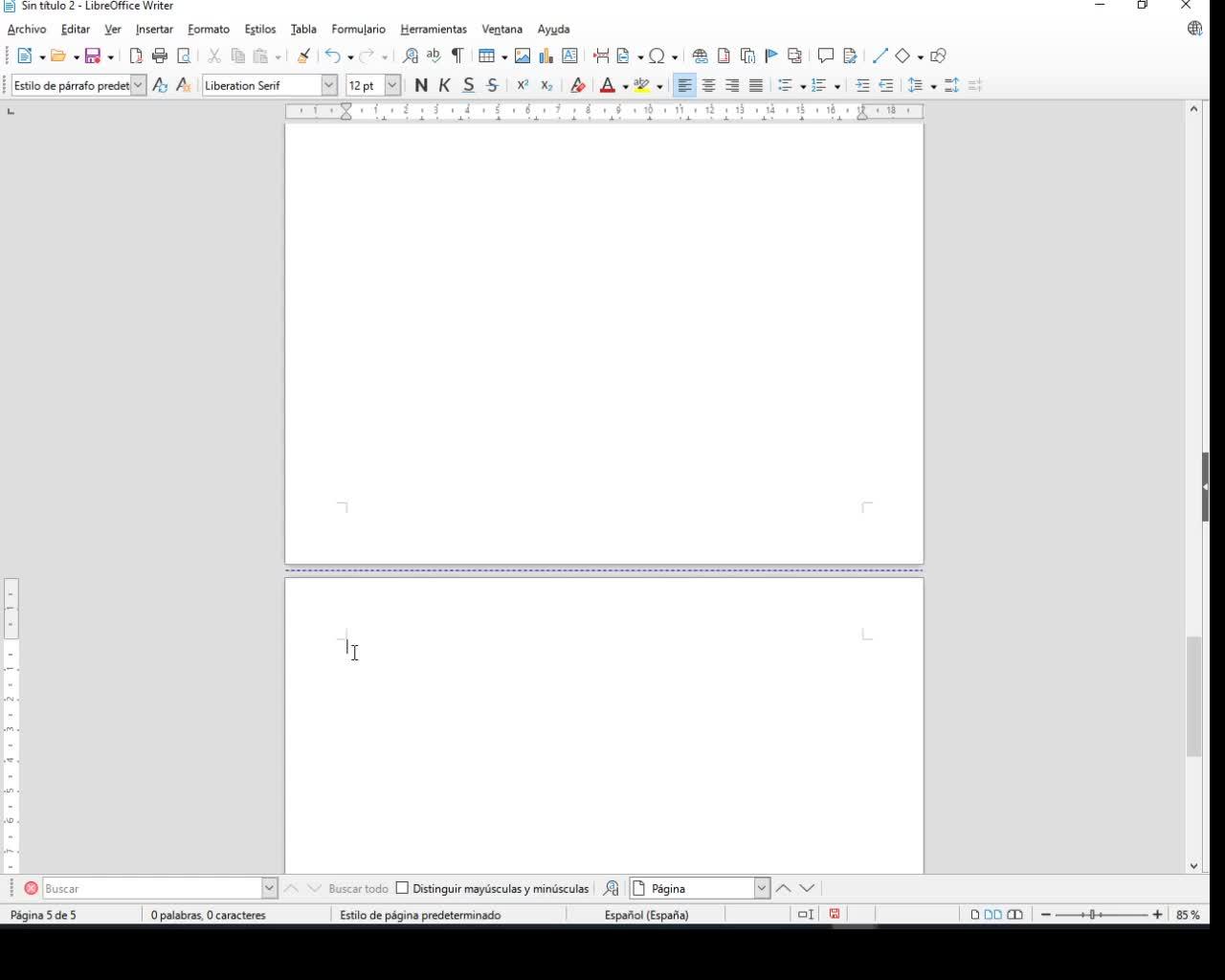Click the Insert Table icon
The image size is (1225, 980).
pos(487,56)
